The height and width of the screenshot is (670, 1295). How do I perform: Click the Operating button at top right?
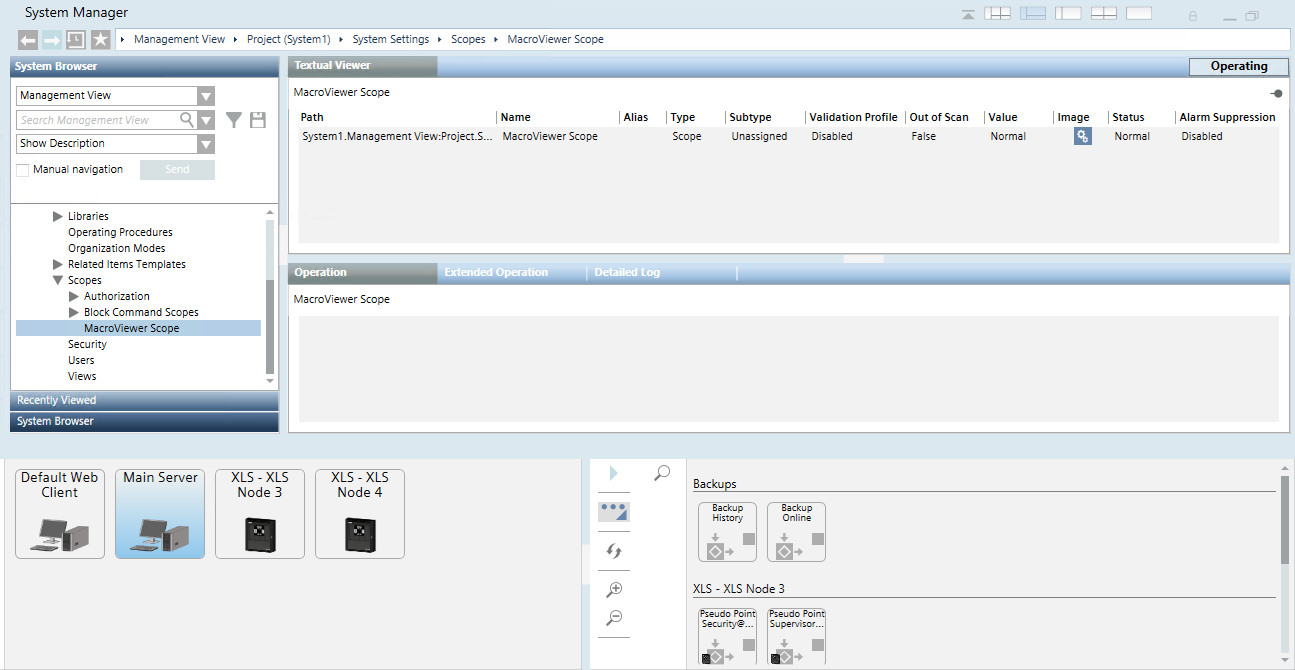coord(1238,66)
